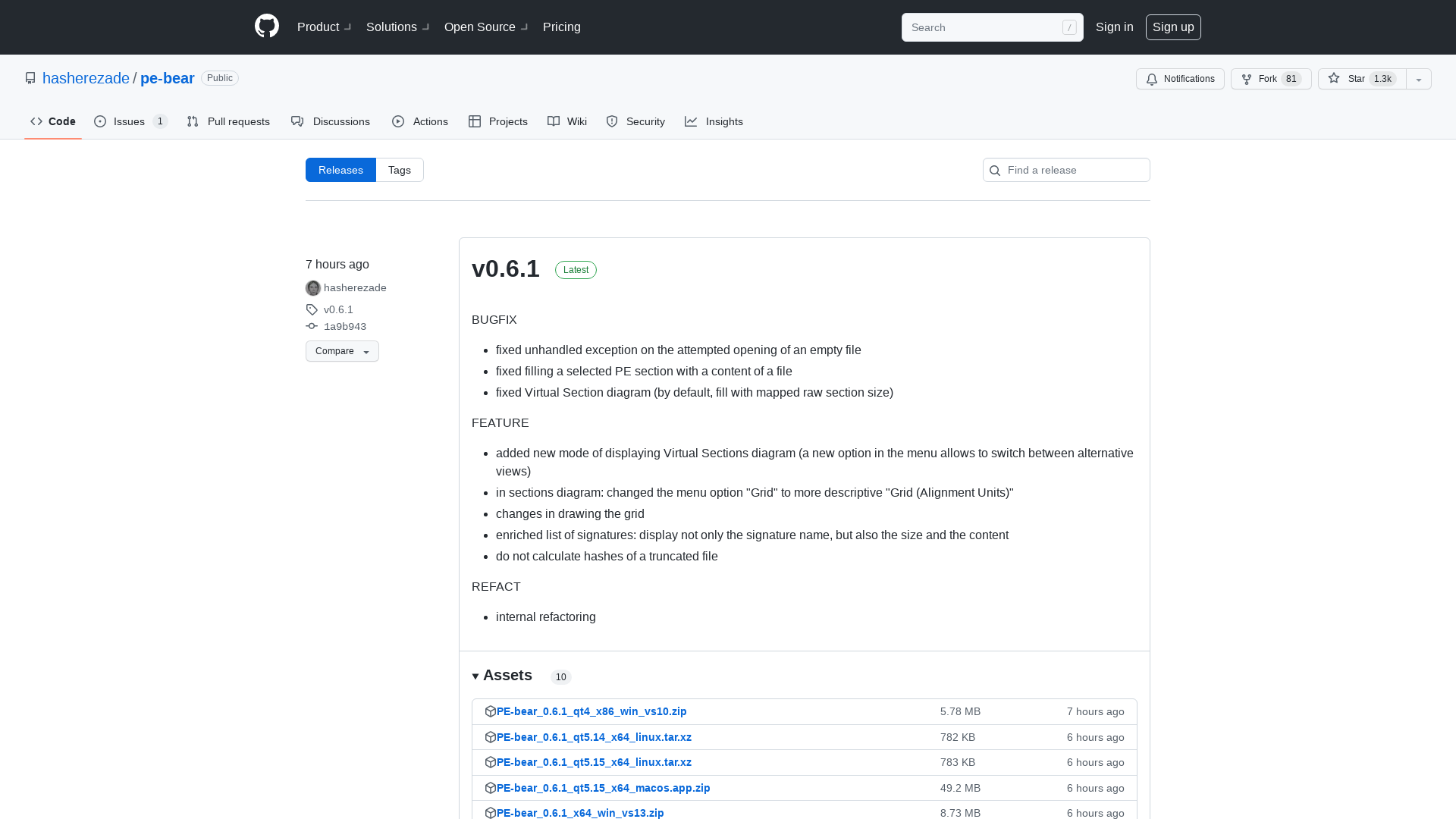Click package icon for qt5.15_x64_macos.app.zip
Viewport: 1456px width, 819px height.
(x=491, y=788)
